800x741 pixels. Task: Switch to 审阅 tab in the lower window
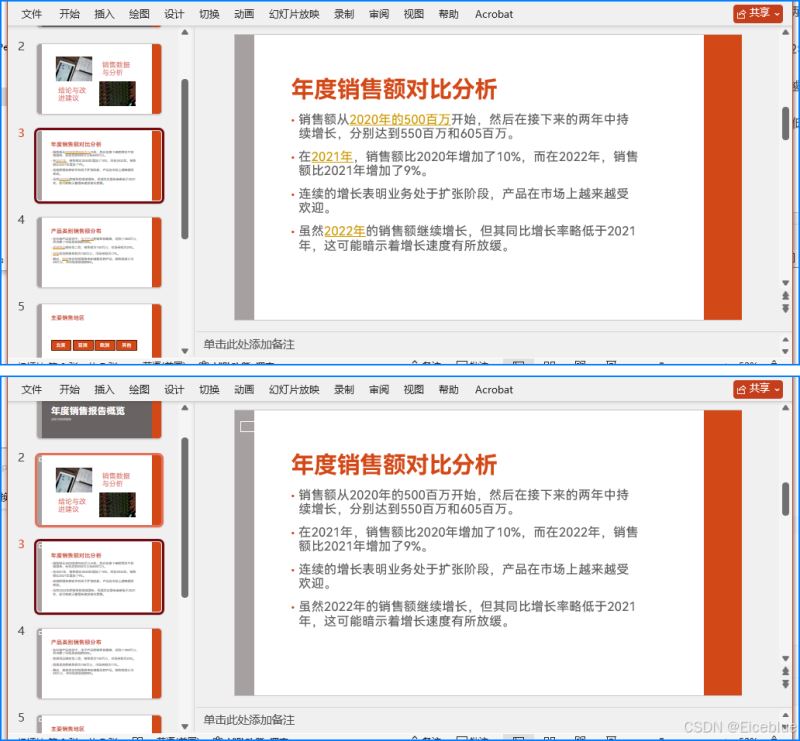click(x=379, y=390)
